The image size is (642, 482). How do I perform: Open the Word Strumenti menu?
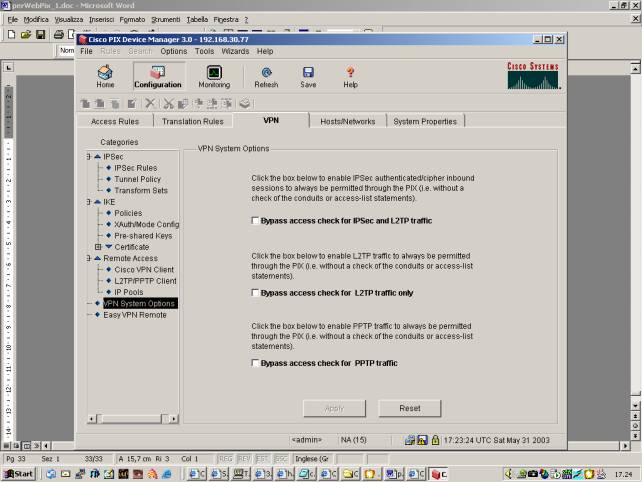click(165, 19)
